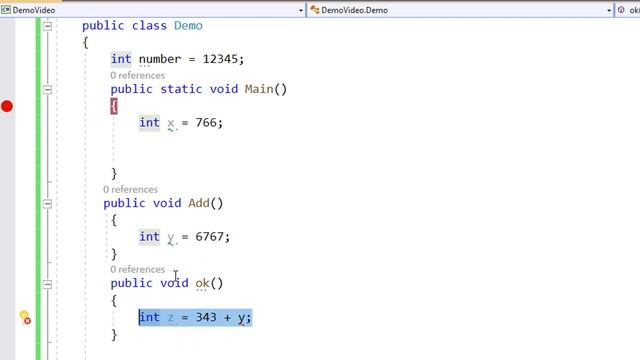
Task: Show references above ok method
Action: pyautogui.click(x=138, y=269)
